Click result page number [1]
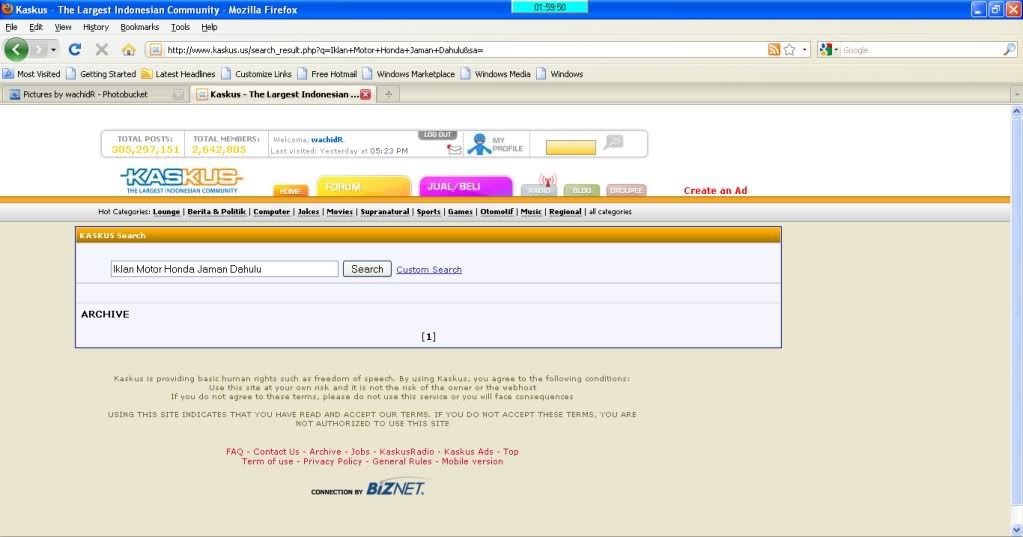1023x537 pixels. [x=428, y=337]
